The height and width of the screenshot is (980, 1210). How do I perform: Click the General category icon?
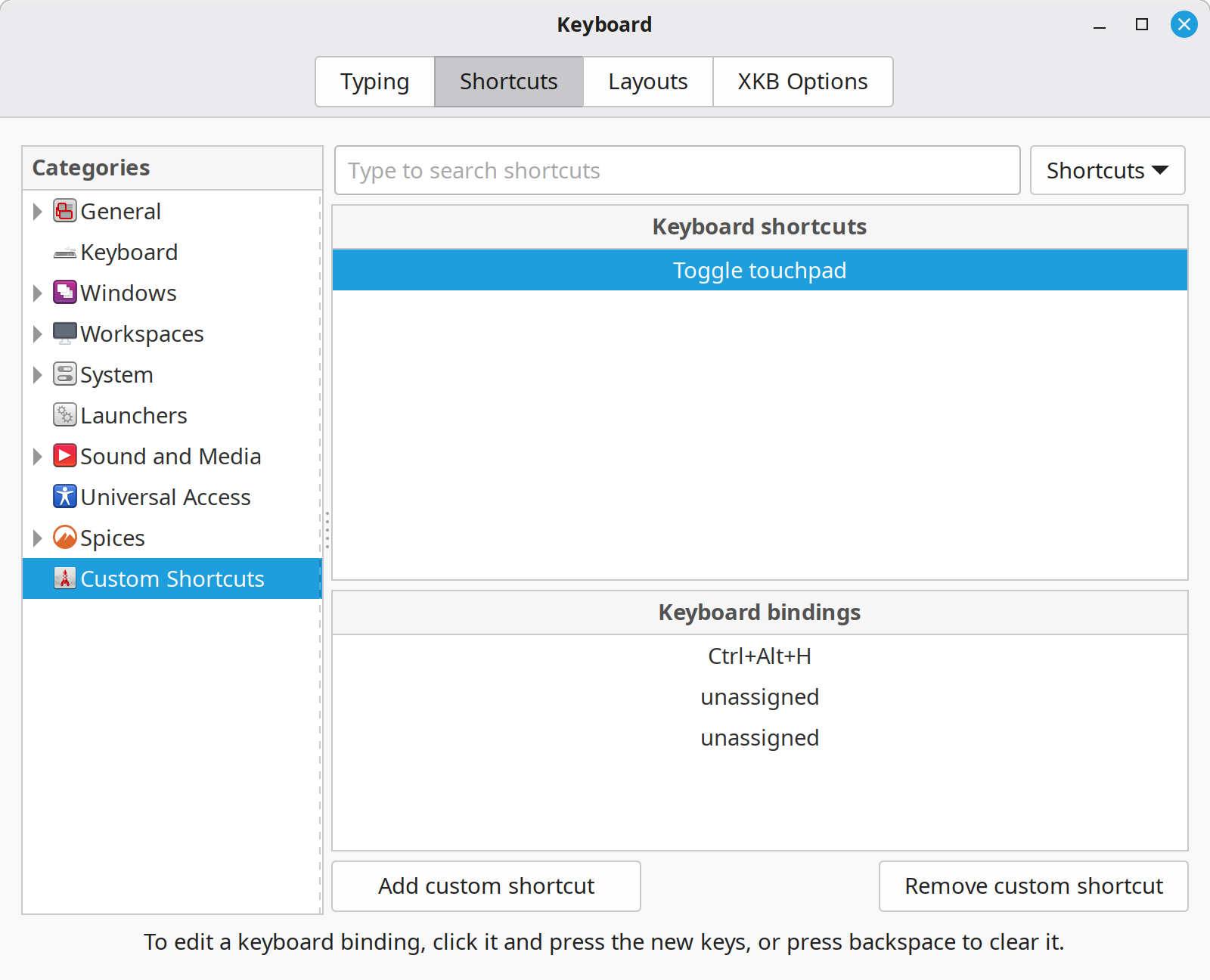pos(65,211)
